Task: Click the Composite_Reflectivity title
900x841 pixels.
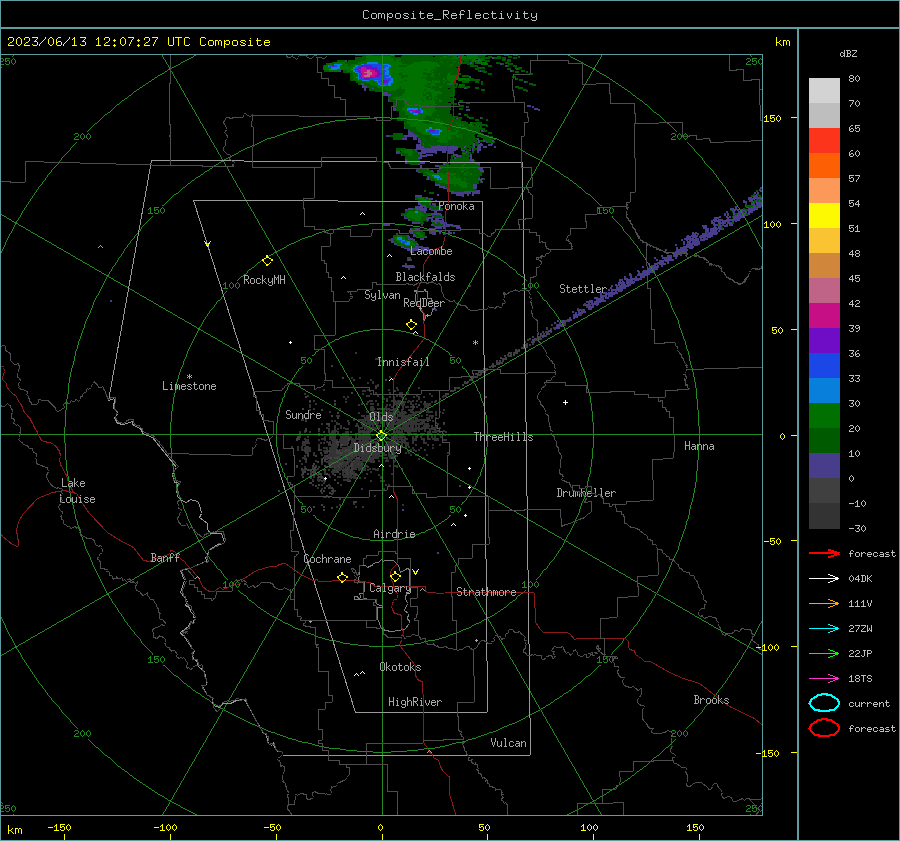Action: coord(450,15)
